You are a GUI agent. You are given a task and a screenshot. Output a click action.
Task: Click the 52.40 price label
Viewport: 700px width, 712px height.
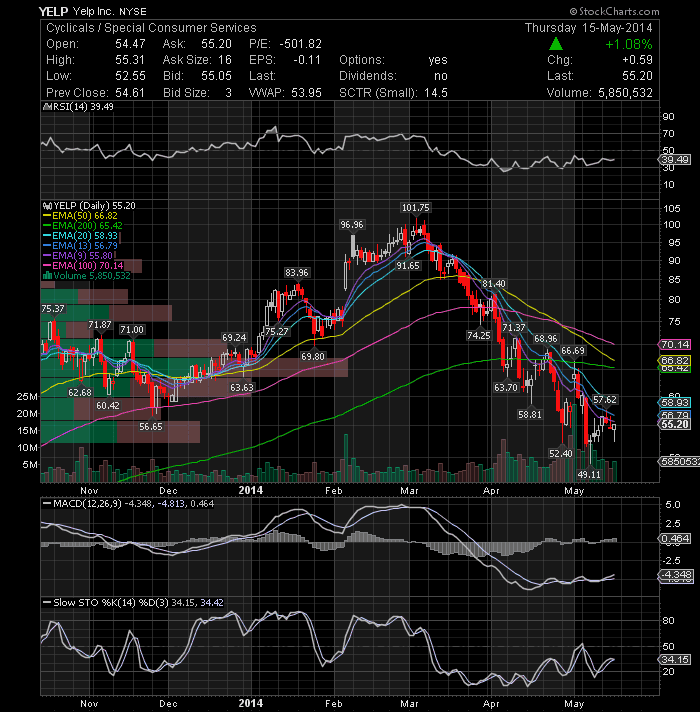[x=561, y=454]
